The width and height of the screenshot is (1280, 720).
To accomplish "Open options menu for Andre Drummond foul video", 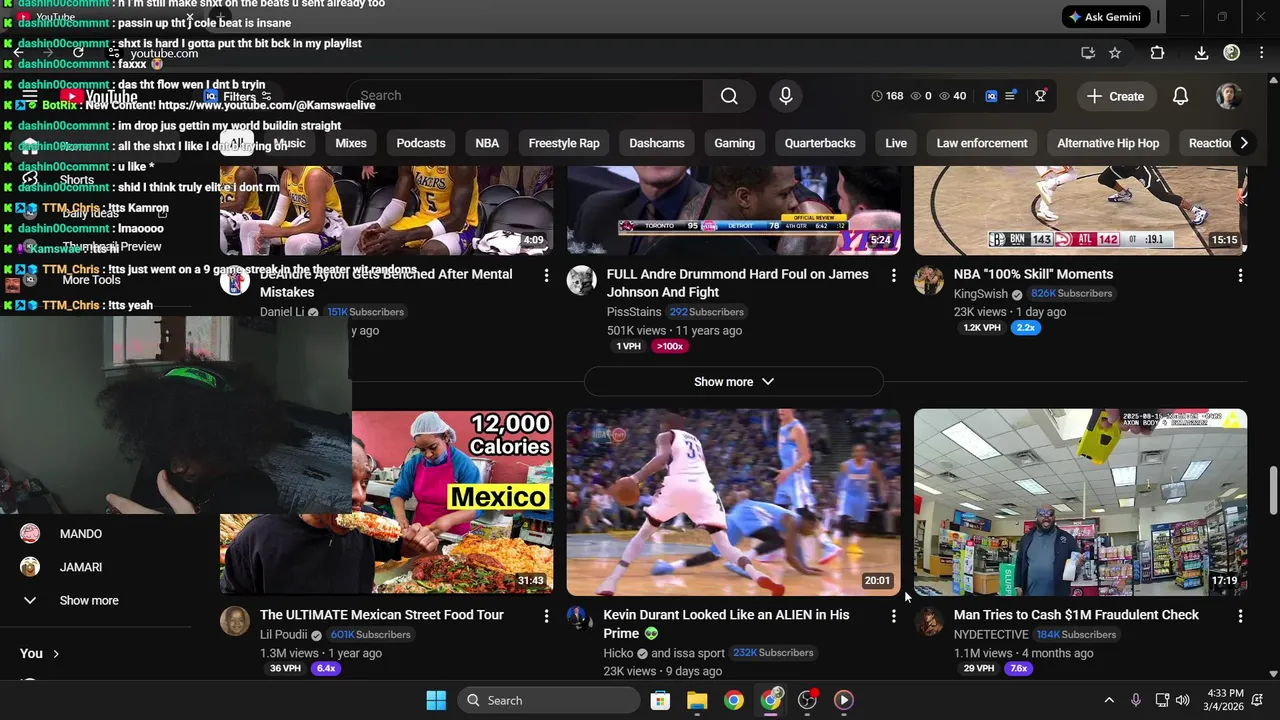I will [893, 275].
